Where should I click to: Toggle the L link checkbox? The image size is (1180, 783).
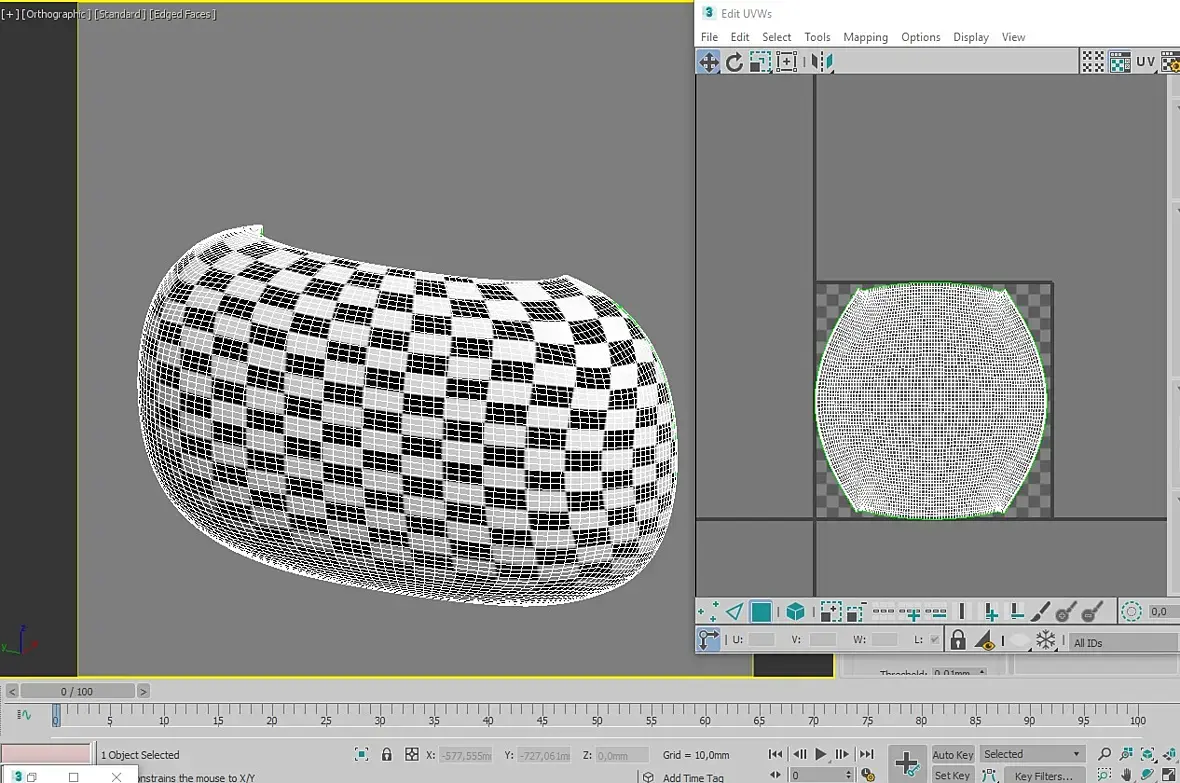934,639
